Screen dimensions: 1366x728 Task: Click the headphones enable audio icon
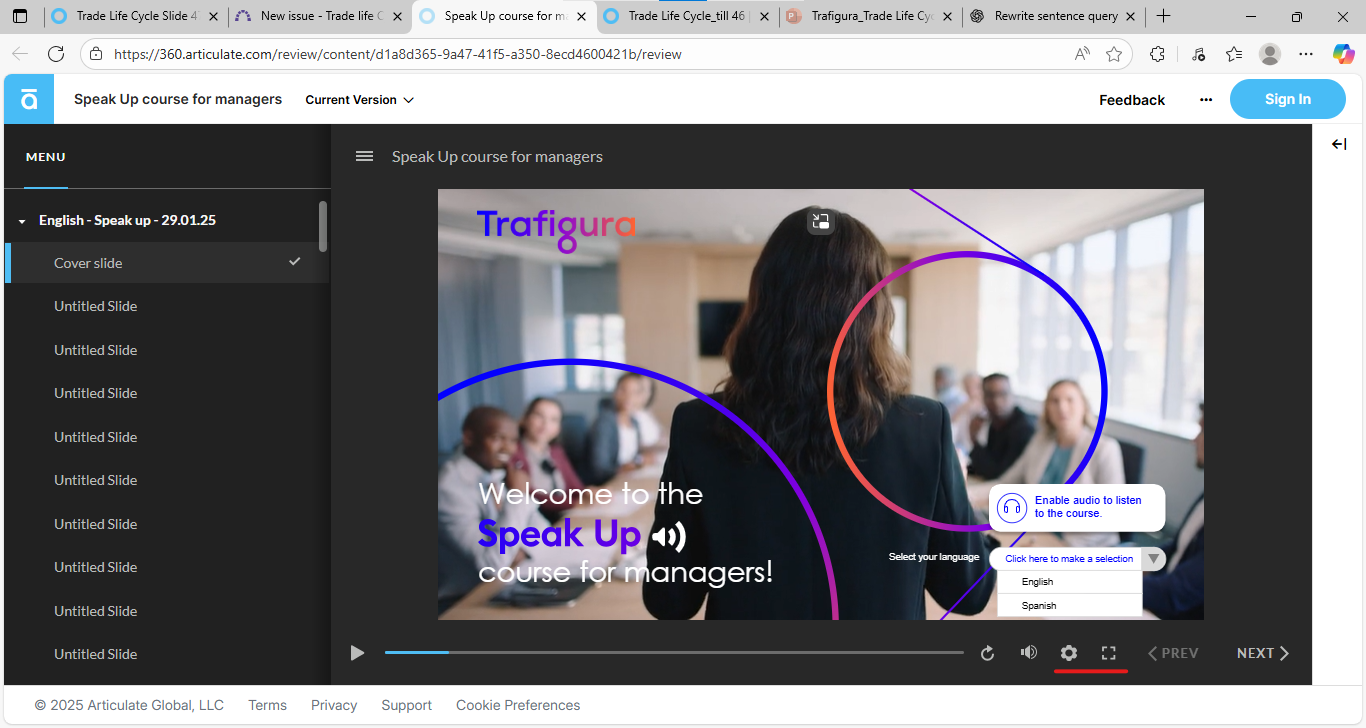point(1012,508)
